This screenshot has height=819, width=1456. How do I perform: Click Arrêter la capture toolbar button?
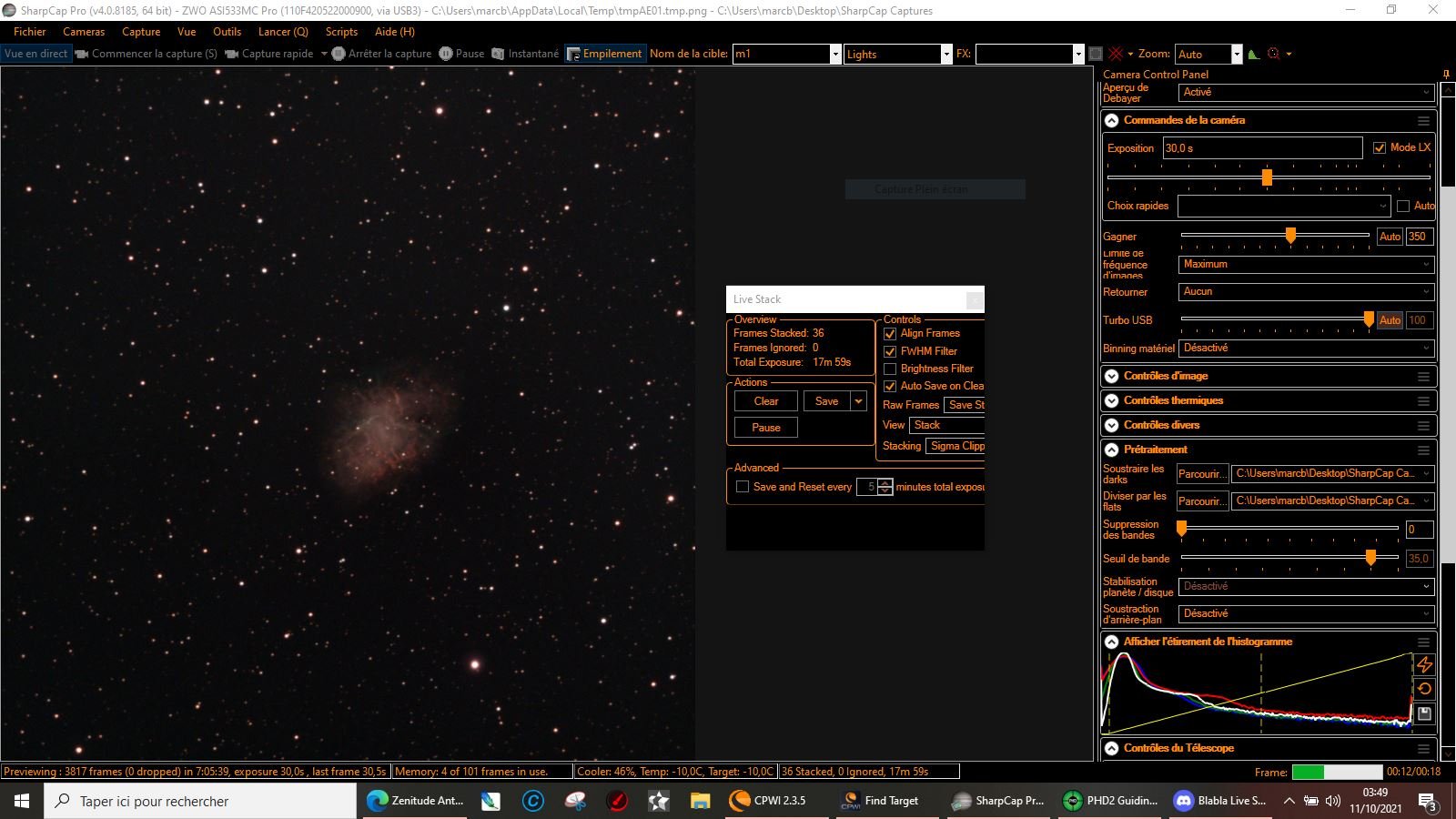[x=381, y=54]
